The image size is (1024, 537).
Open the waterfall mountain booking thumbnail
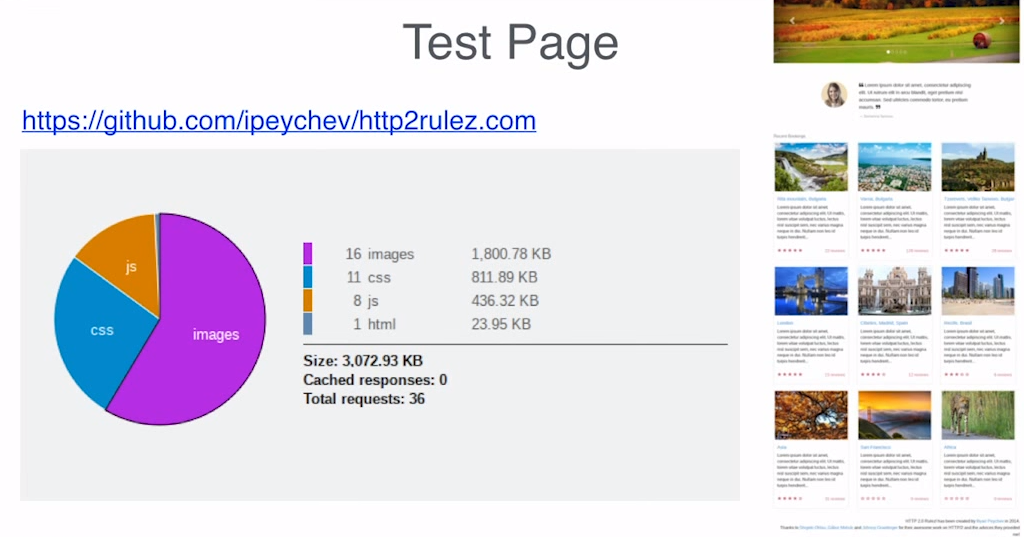811,167
